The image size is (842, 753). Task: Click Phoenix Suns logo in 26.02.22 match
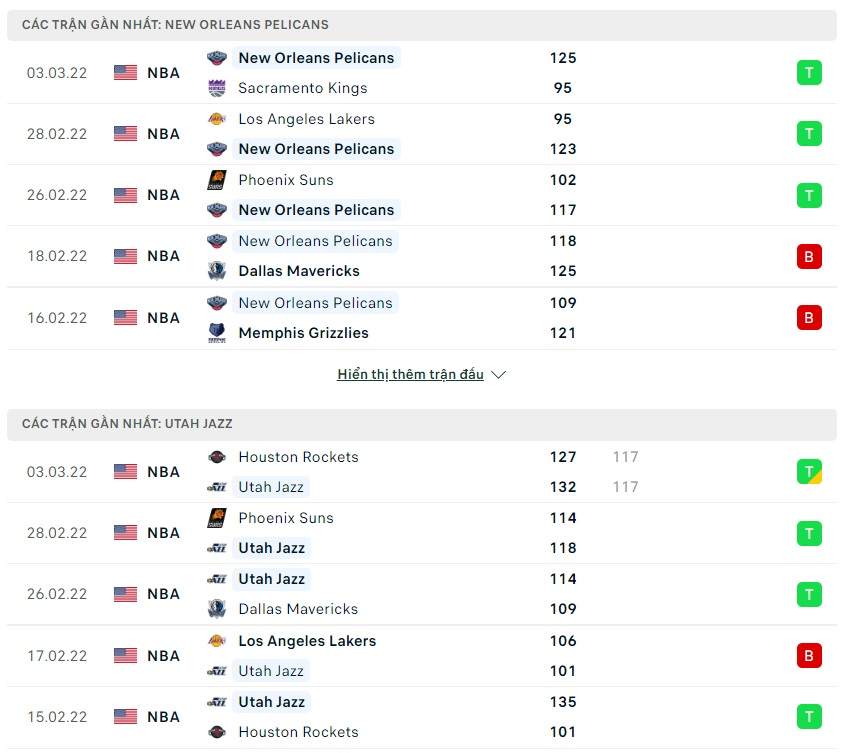click(x=217, y=180)
